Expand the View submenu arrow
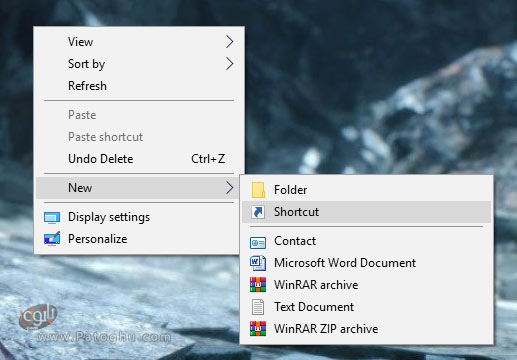This screenshot has height=360, width=517. tap(229, 42)
